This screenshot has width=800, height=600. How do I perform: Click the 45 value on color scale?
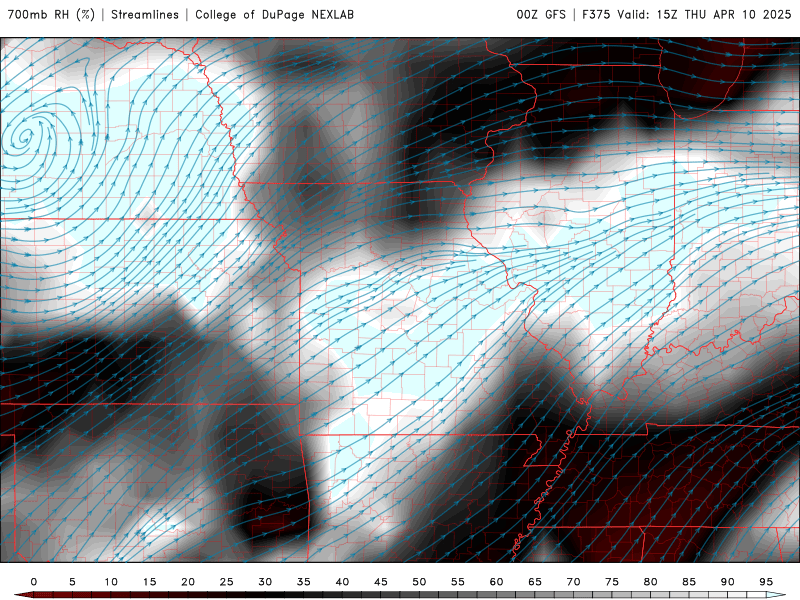coord(381,582)
